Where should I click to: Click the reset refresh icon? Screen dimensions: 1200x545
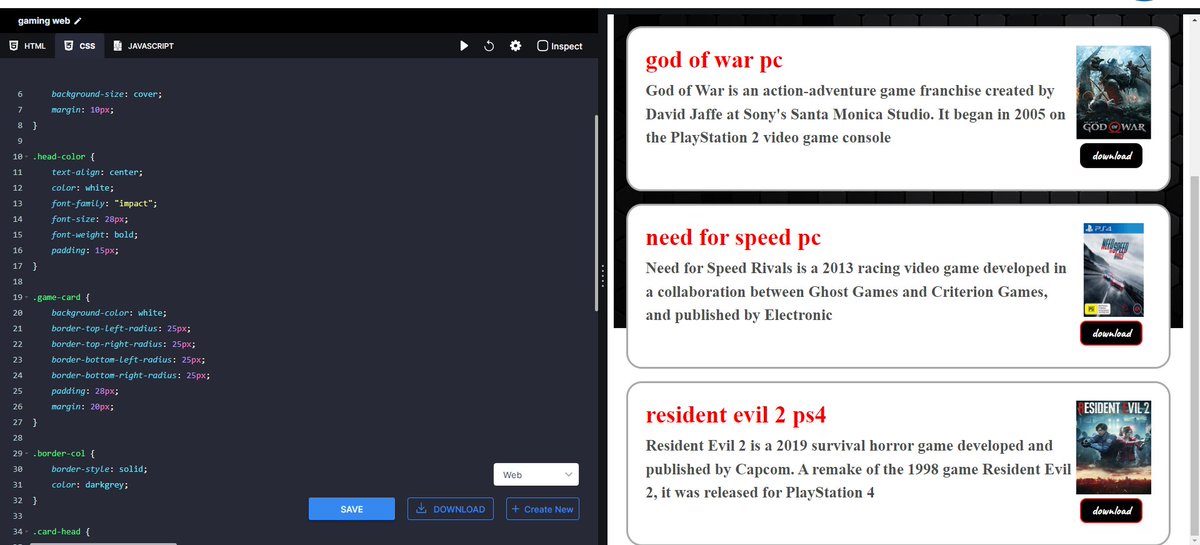(490, 46)
